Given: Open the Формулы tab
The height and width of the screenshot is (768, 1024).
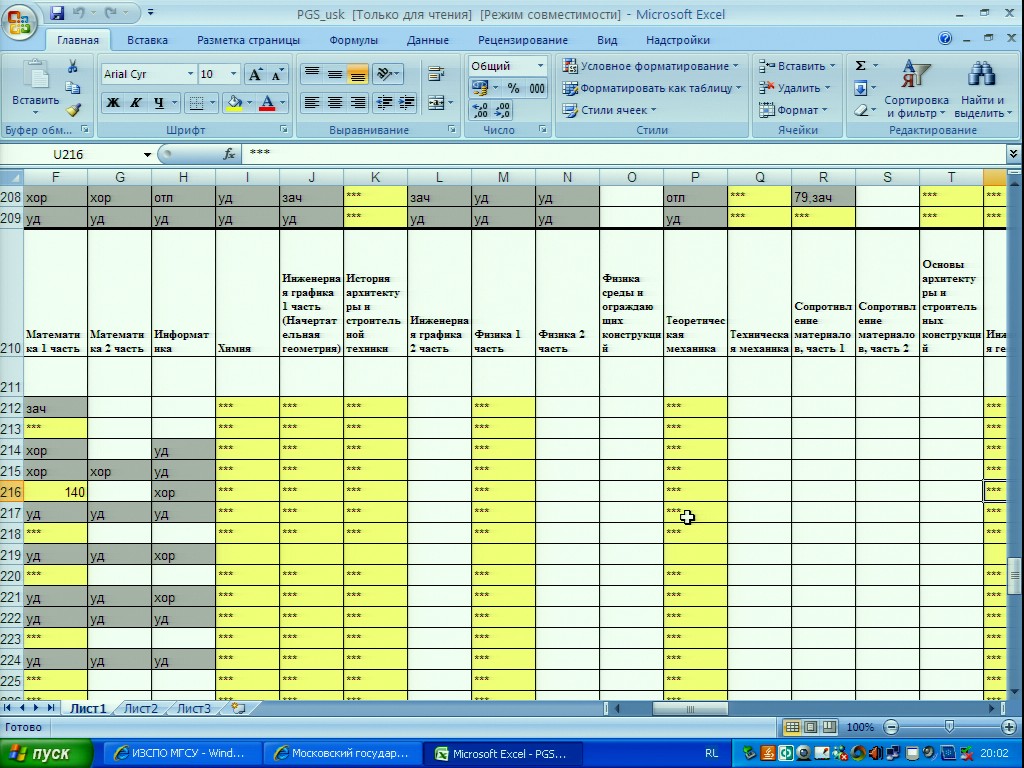Looking at the screenshot, I should coord(353,40).
